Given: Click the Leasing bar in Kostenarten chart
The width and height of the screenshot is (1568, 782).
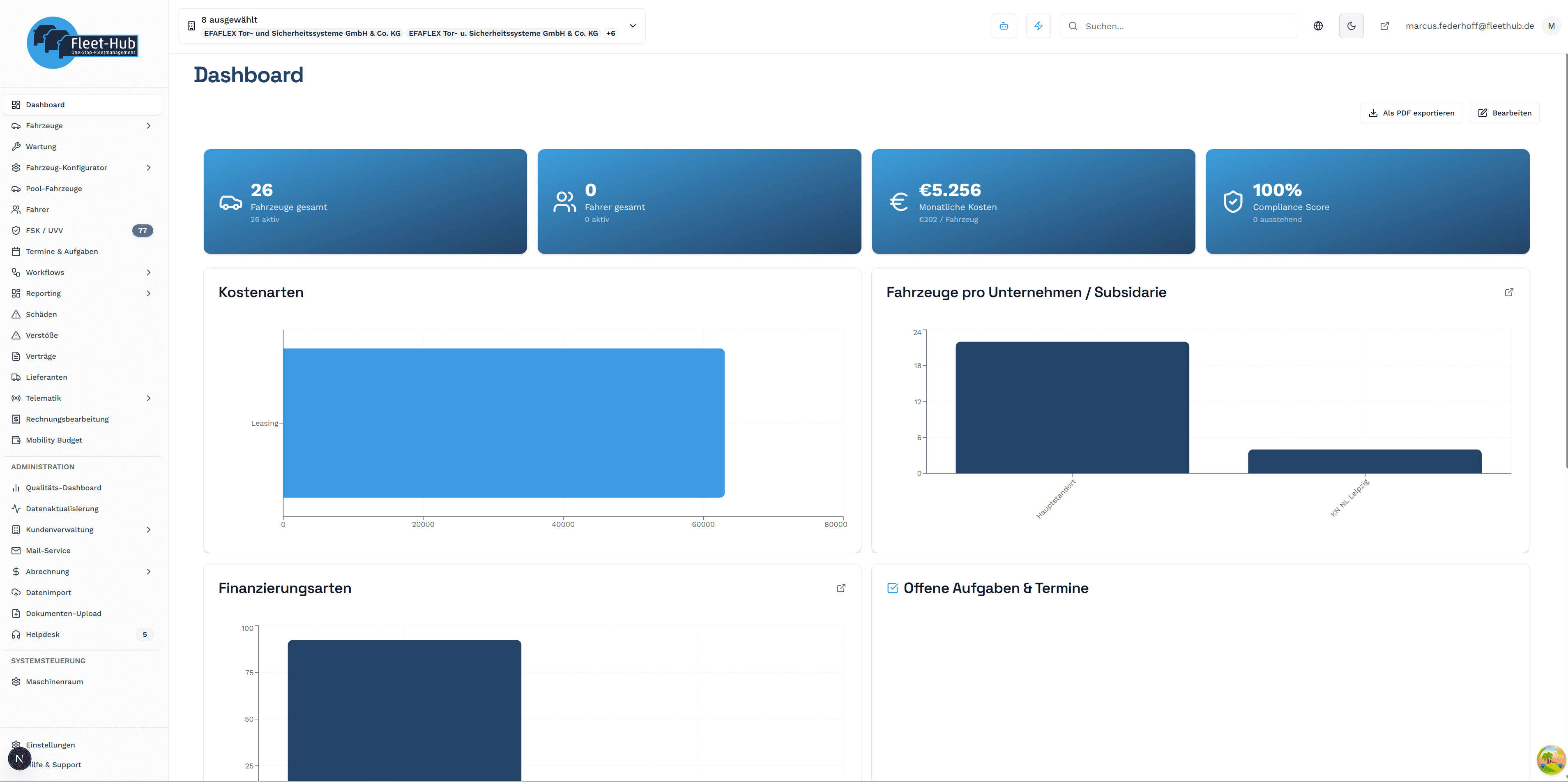Looking at the screenshot, I should (x=503, y=423).
